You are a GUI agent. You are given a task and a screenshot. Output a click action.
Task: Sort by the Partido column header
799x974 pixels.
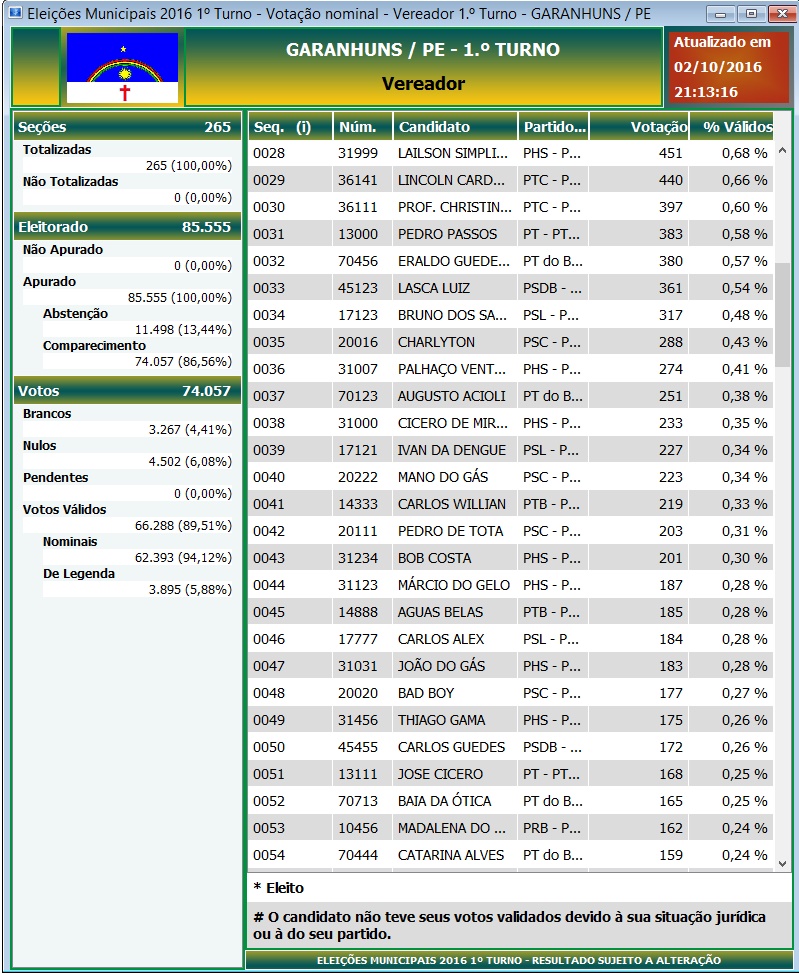tap(554, 127)
